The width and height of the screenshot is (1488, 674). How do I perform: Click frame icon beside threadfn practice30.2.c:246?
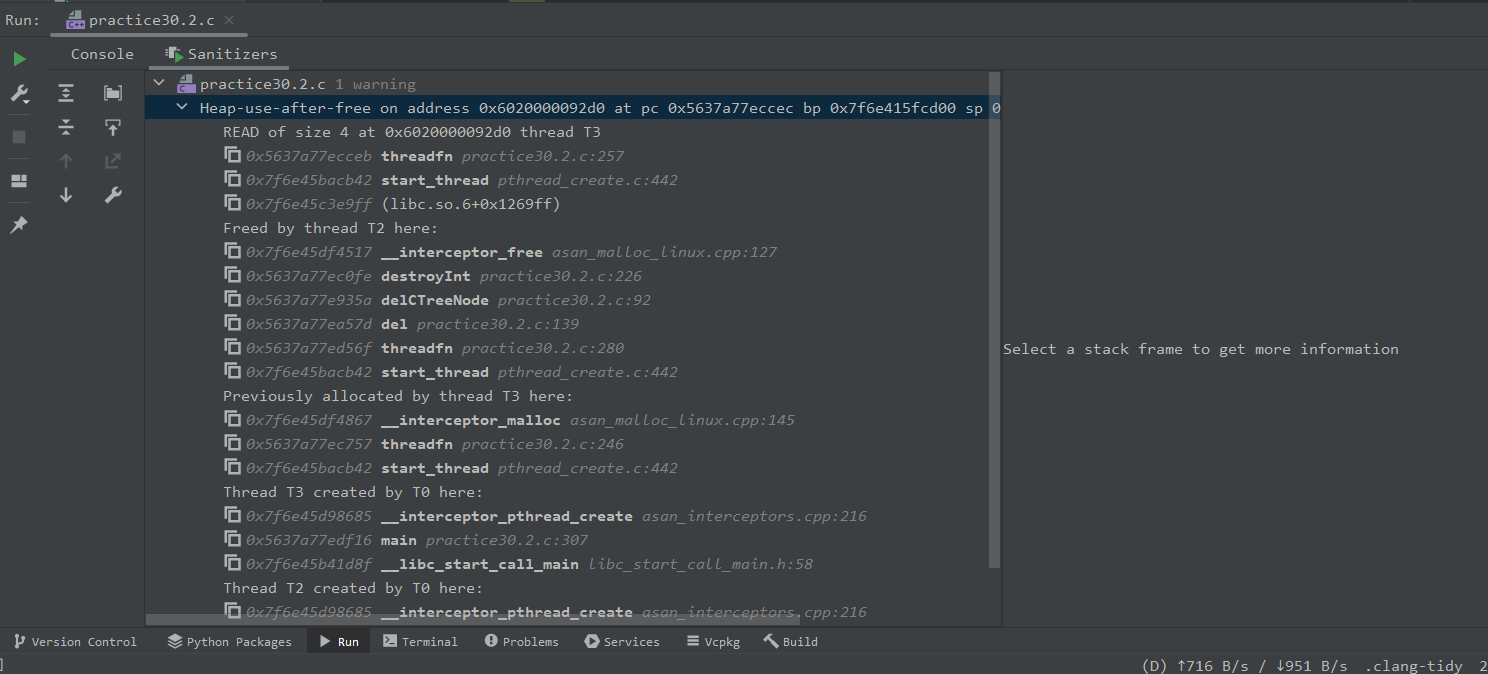click(233, 443)
